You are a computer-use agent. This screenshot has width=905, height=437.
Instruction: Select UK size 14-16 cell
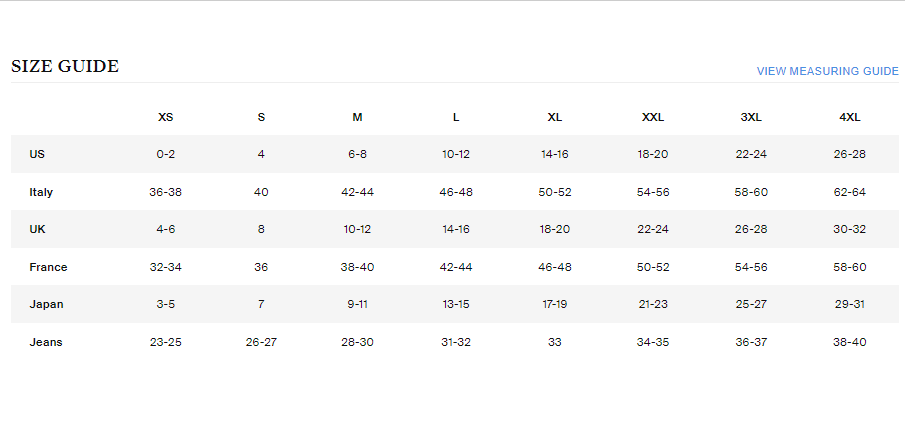coord(455,229)
